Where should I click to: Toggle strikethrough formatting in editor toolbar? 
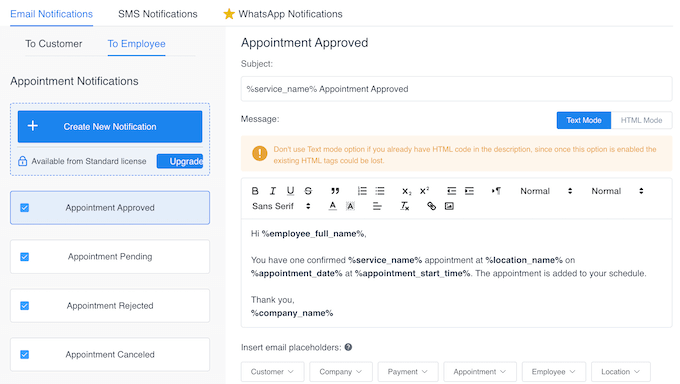click(x=308, y=191)
